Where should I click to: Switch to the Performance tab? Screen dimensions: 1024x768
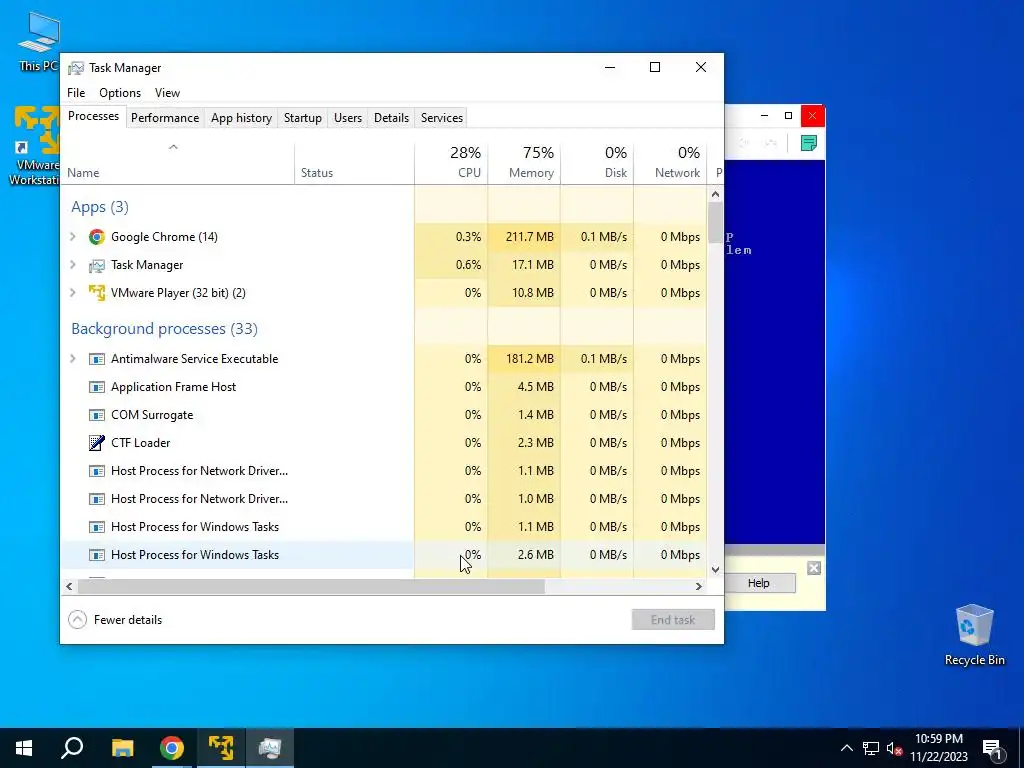165,118
